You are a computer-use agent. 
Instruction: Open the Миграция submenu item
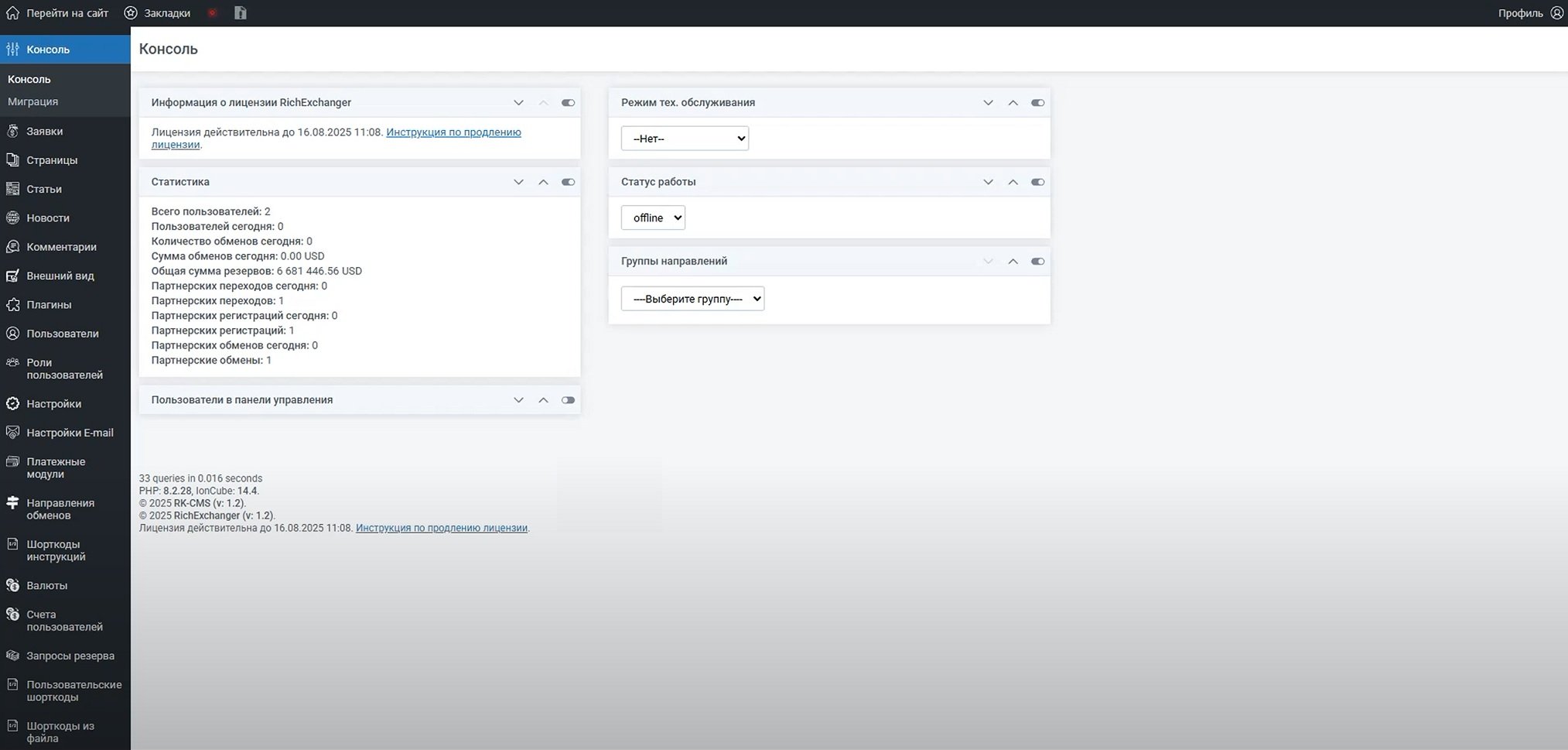32,101
